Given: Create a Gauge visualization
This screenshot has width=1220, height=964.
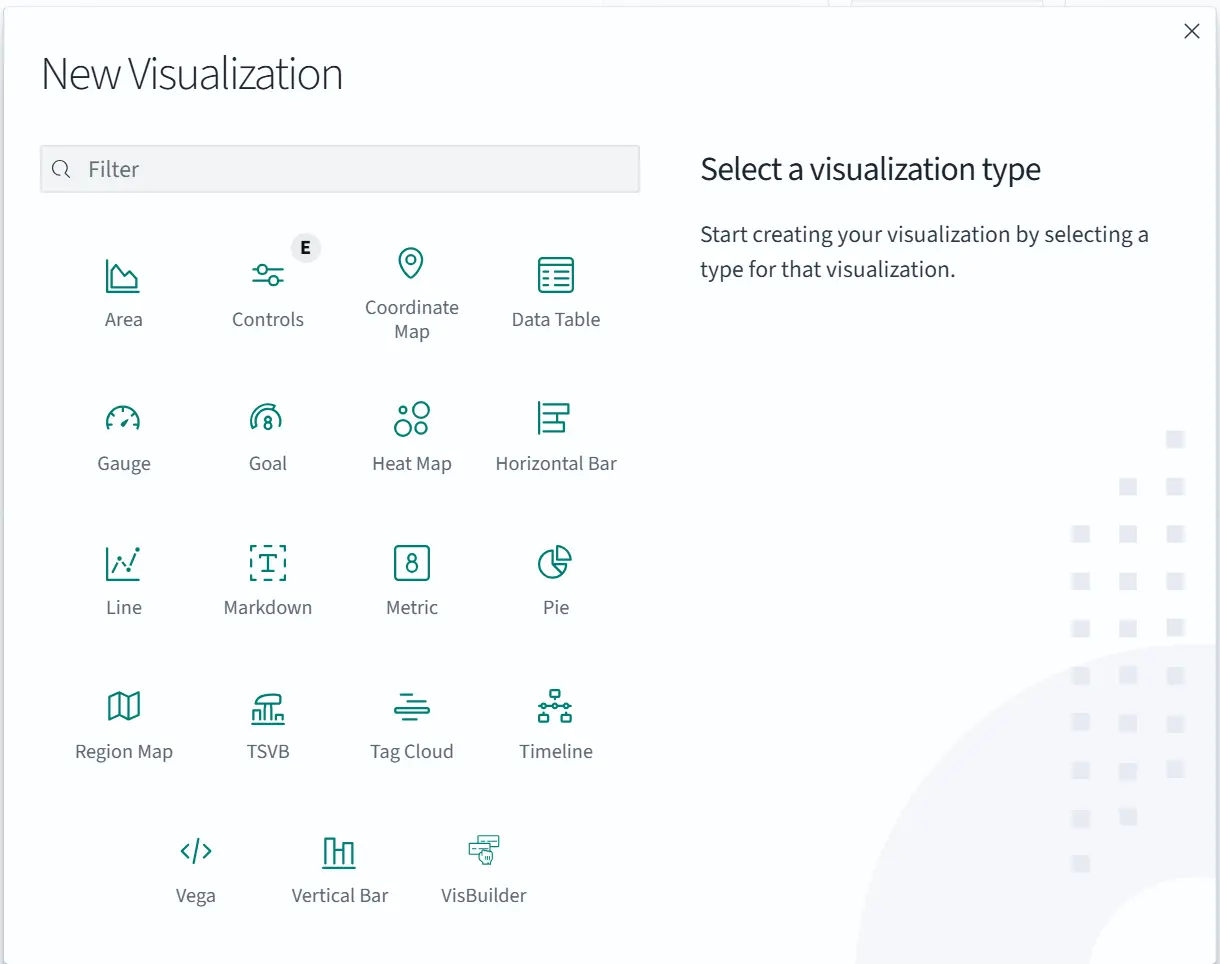Looking at the screenshot, I should tap(123, 434).
